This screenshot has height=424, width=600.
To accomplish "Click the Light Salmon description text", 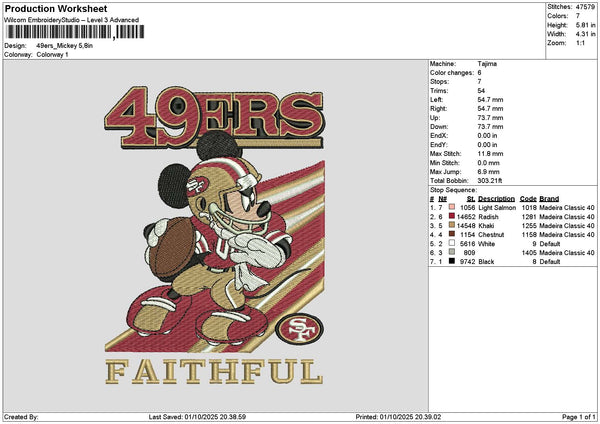I will pos(497,207).
